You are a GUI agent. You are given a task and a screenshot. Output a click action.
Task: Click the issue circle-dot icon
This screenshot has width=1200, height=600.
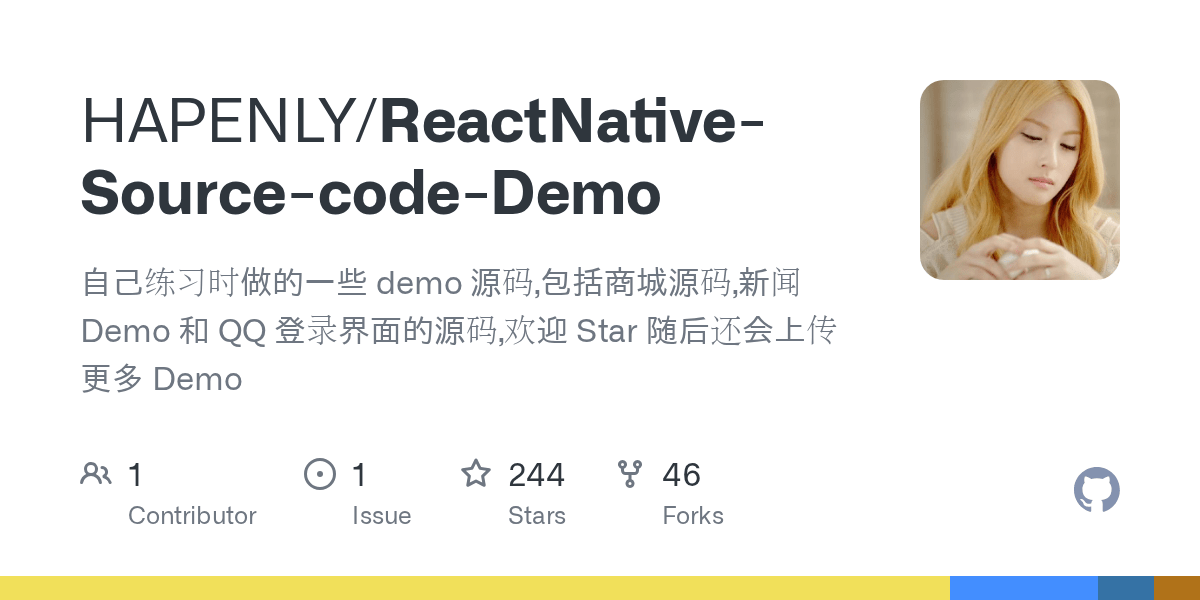coord(320,474)
